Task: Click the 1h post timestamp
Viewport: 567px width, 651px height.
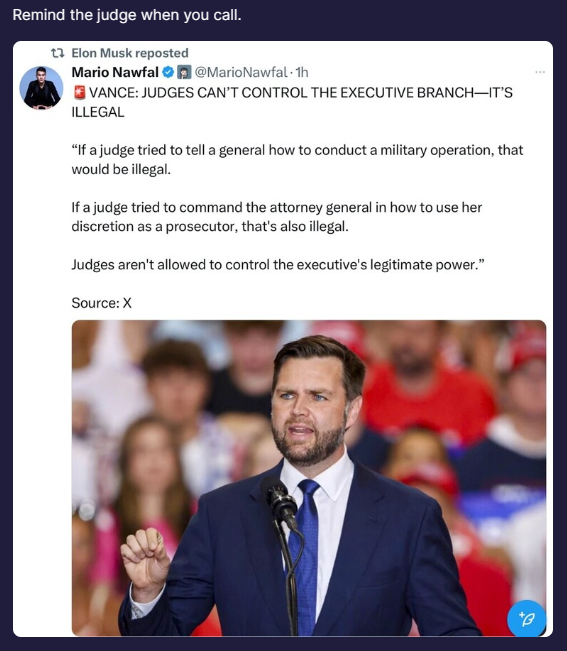Action: (x=302, y=72)
